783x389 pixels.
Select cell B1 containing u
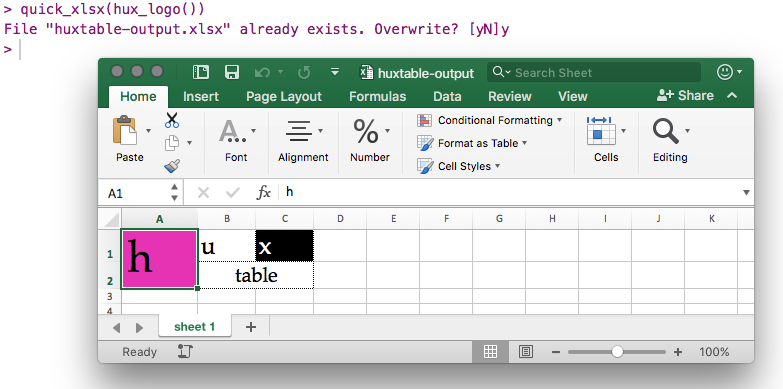(x=227, y=245)
